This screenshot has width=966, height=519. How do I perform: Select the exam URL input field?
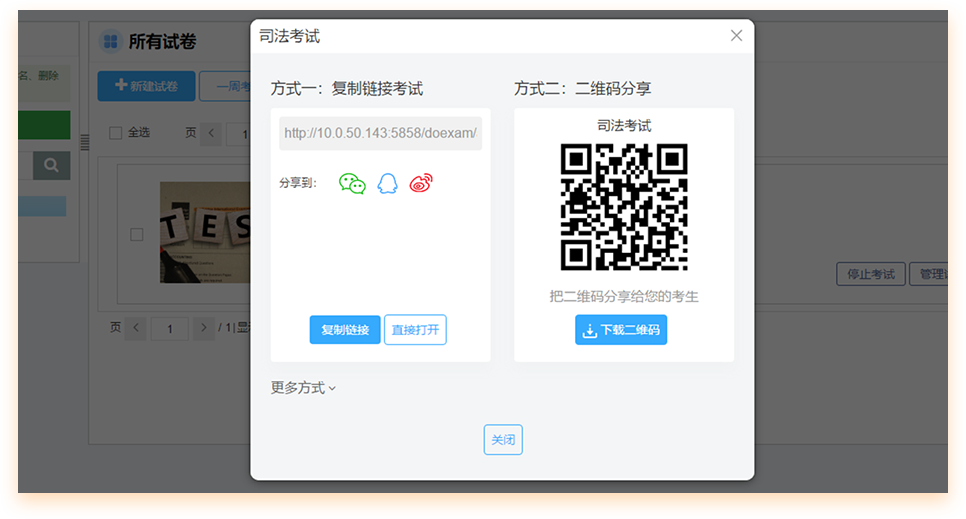pos(381,133)
